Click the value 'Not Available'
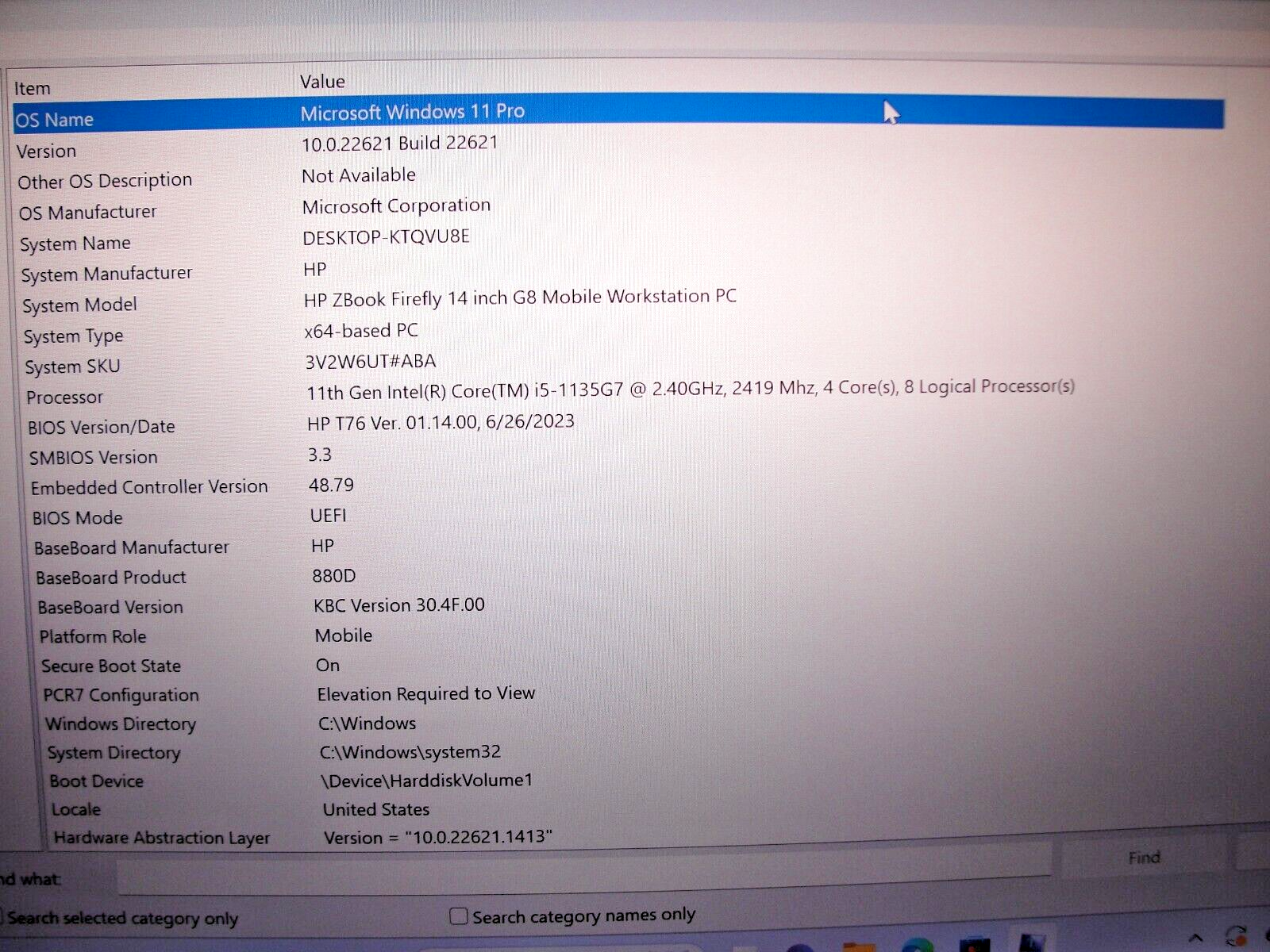 (x=359, y=175)
